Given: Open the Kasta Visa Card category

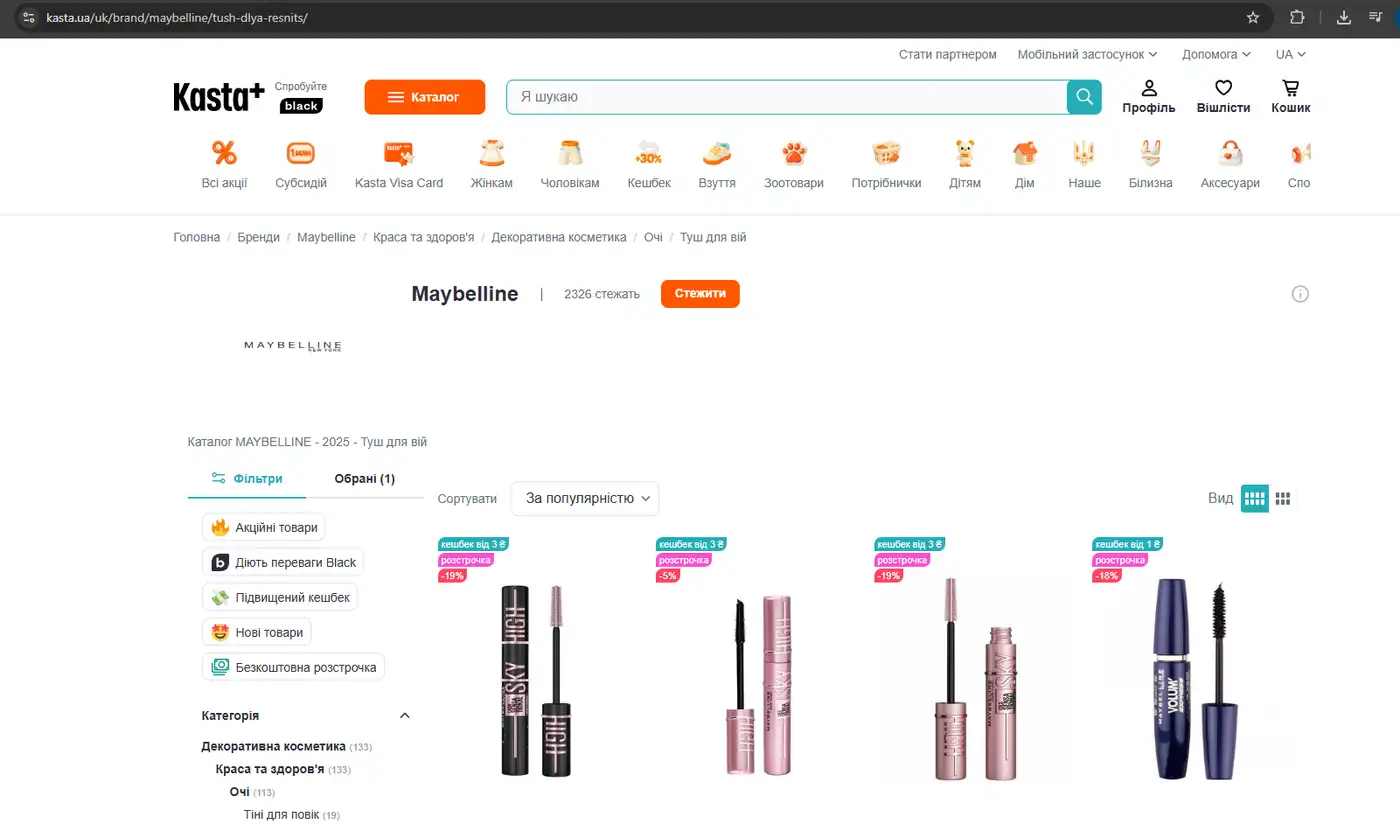Looking at the screenshot, I should (x=399, y=165).
